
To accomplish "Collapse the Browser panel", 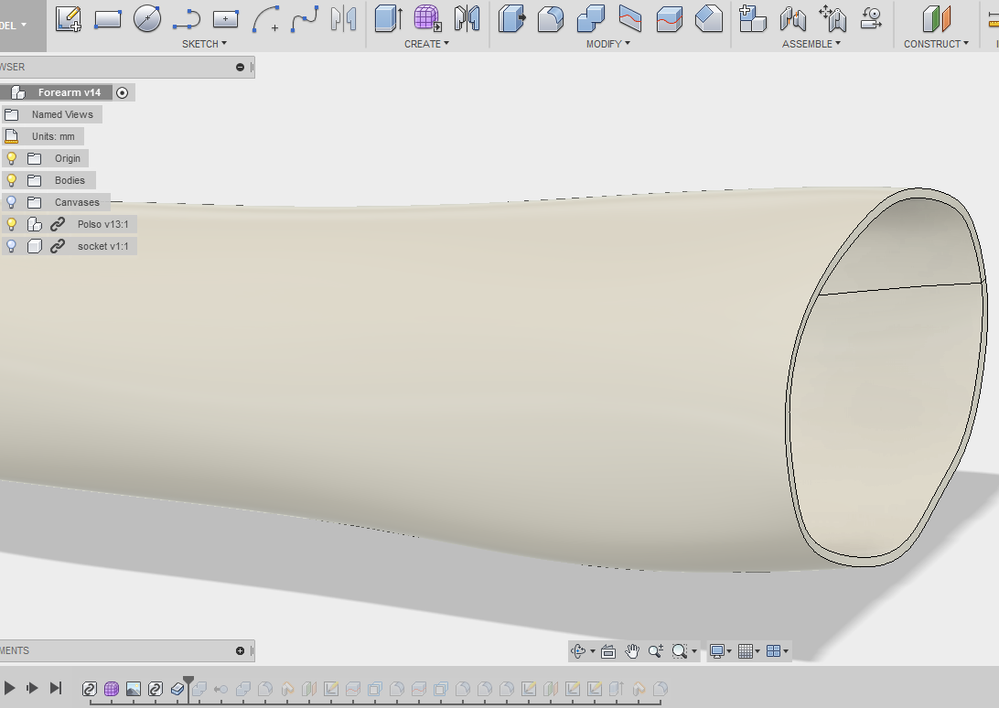I will pyautogui.click(x=240, y=67).
